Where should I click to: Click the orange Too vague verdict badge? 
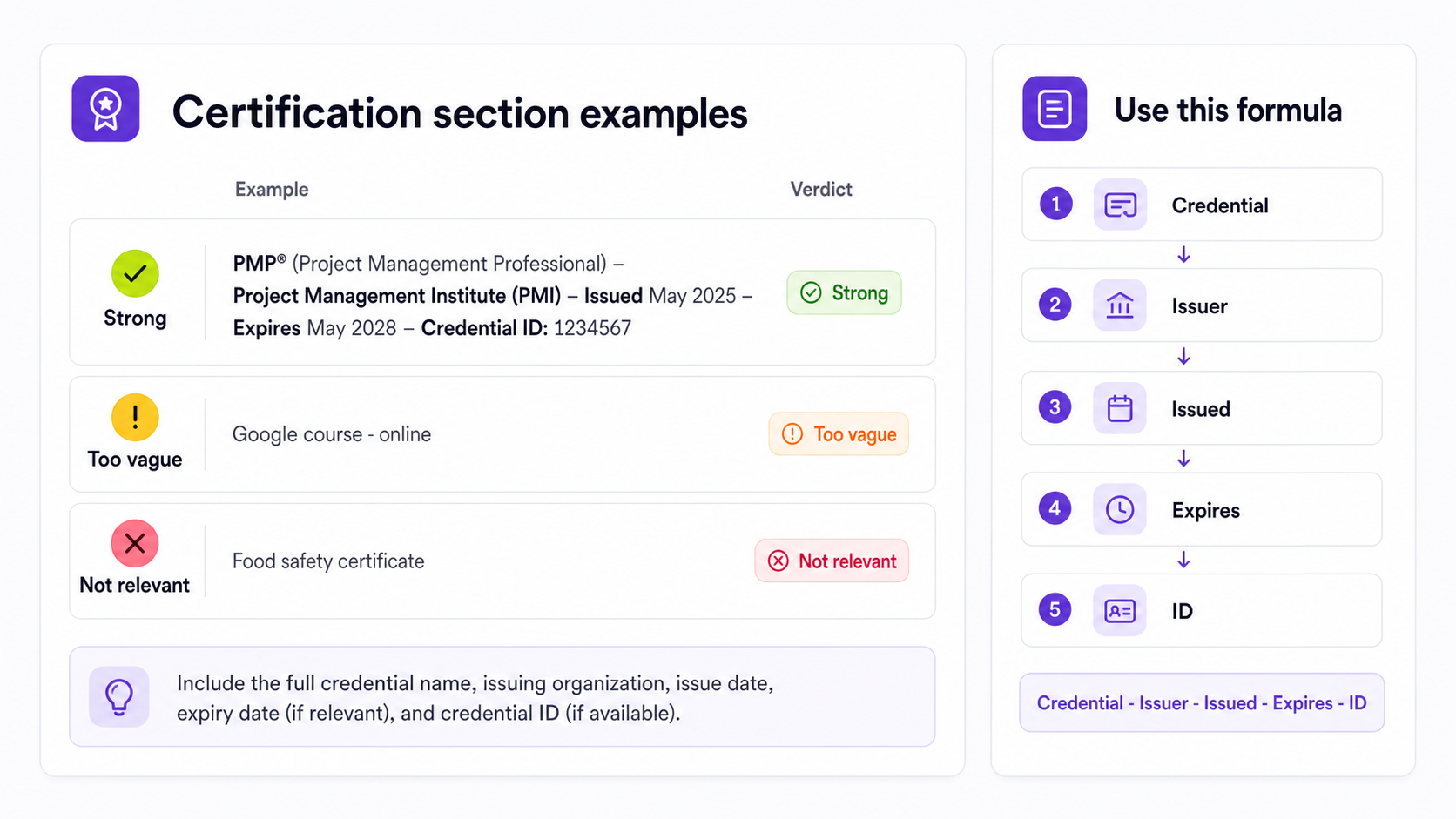[x=839, y=433]
